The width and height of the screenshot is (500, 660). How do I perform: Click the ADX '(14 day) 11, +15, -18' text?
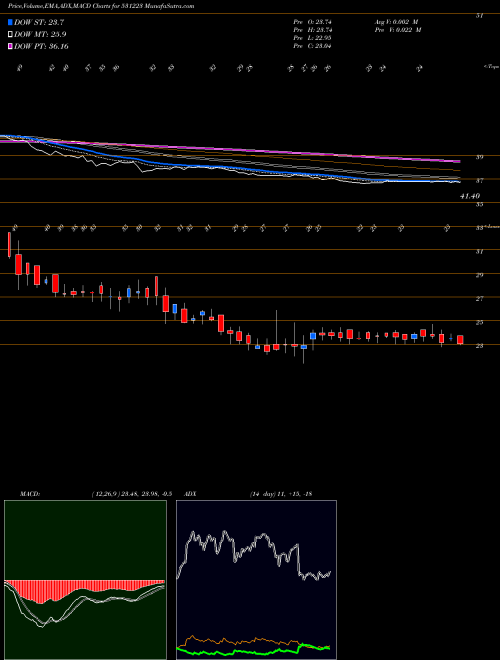point(281,494)
